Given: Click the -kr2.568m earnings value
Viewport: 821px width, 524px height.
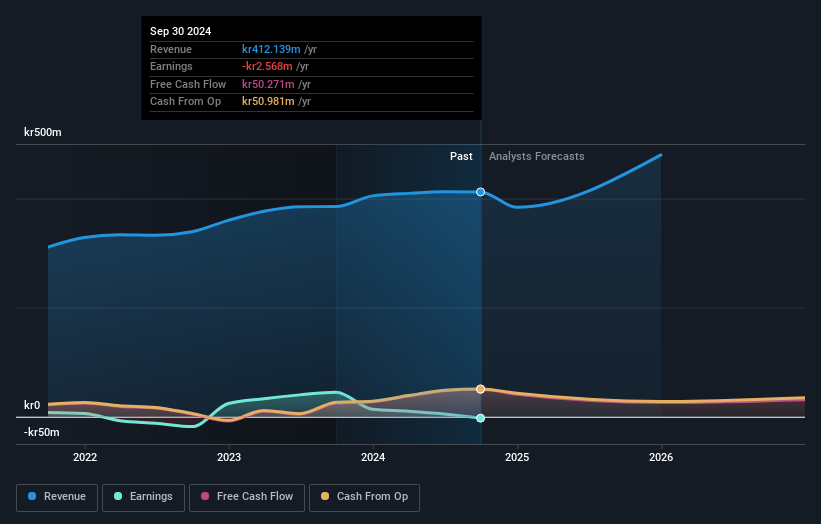Looking at the screenshot, I should point(267,66).
